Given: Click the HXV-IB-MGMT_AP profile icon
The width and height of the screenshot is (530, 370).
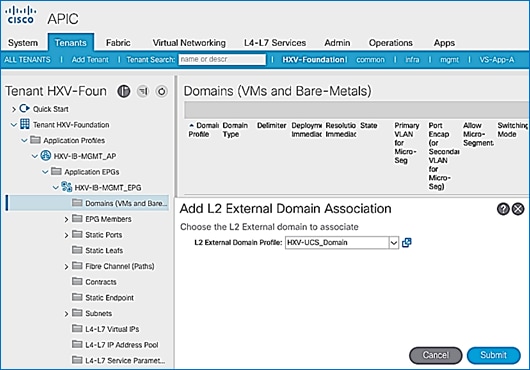Looking at the screenshot, I should 46,155.
